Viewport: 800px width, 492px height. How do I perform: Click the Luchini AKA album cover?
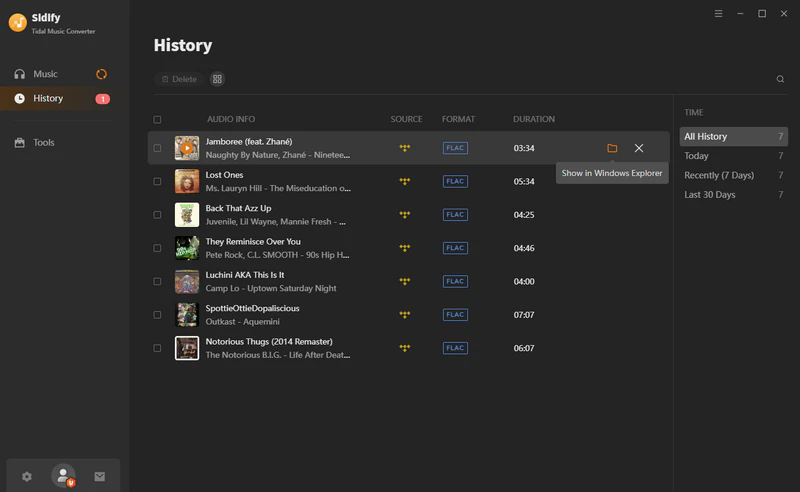point(187,281)
